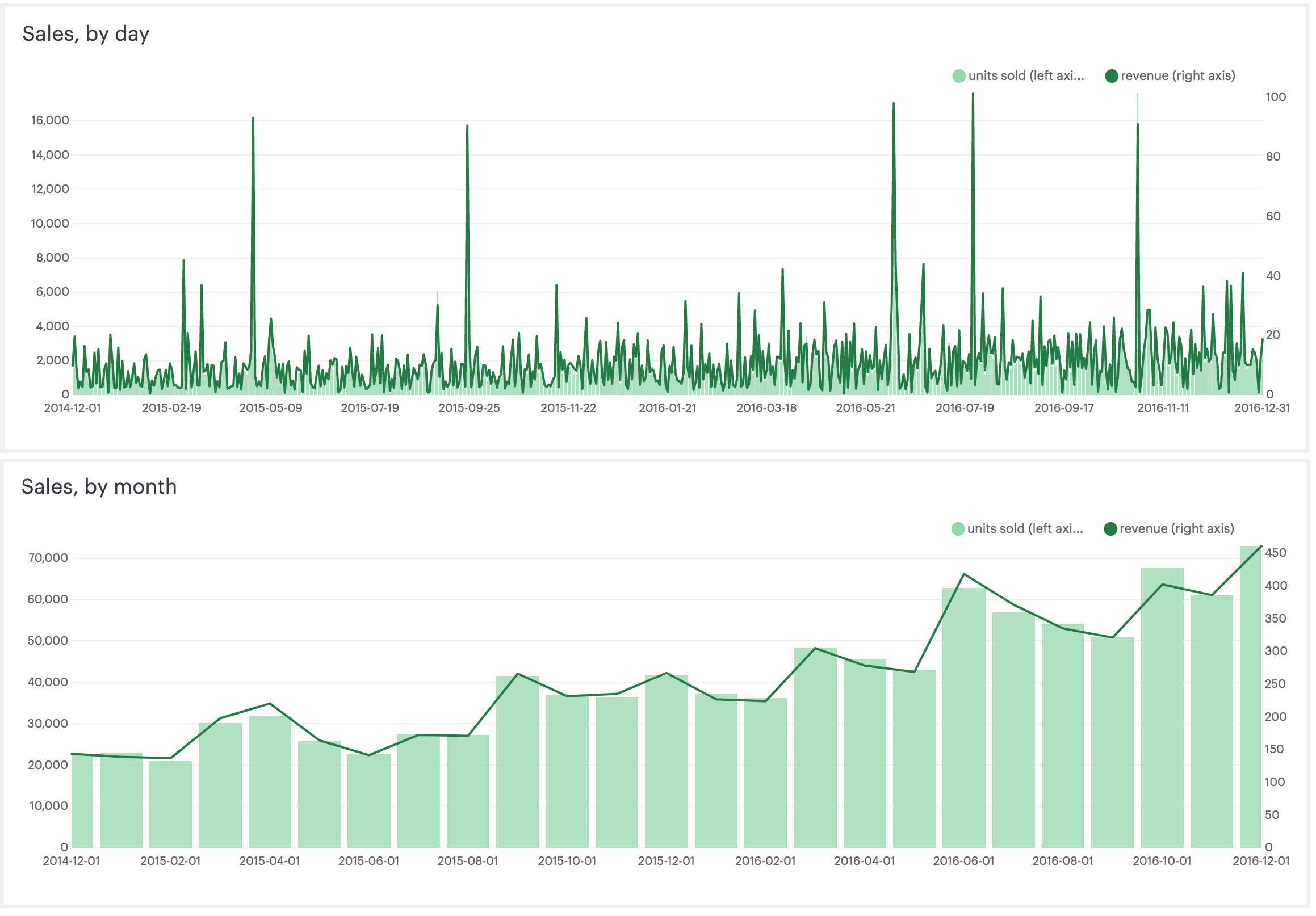Image resolution: width=1316 pixels, height=916 pixels.
Task: Click the 'Sales, by month' chart title
Action: coord(99,486)
